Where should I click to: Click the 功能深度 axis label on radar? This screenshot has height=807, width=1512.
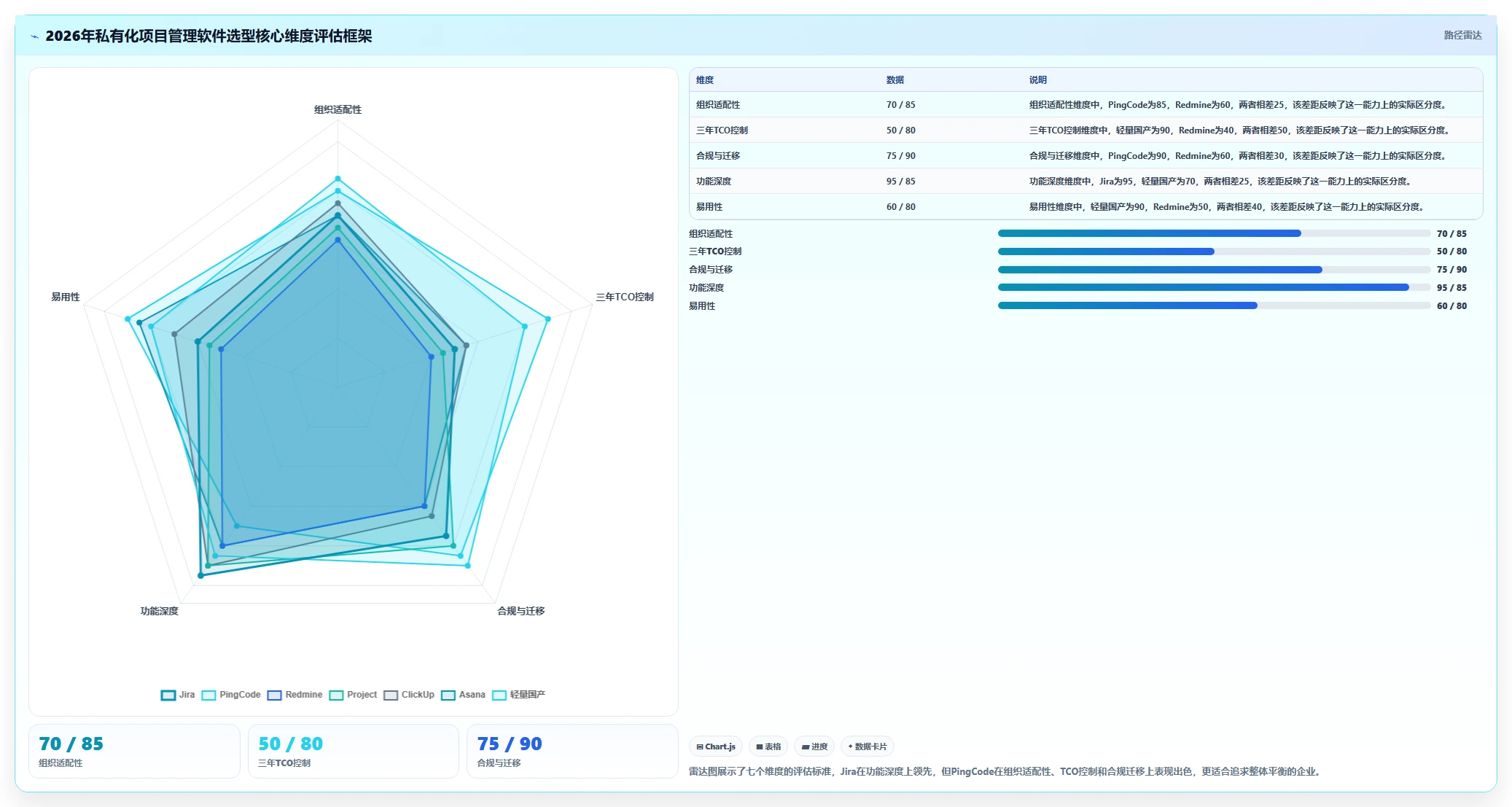[x=160, y=611]
